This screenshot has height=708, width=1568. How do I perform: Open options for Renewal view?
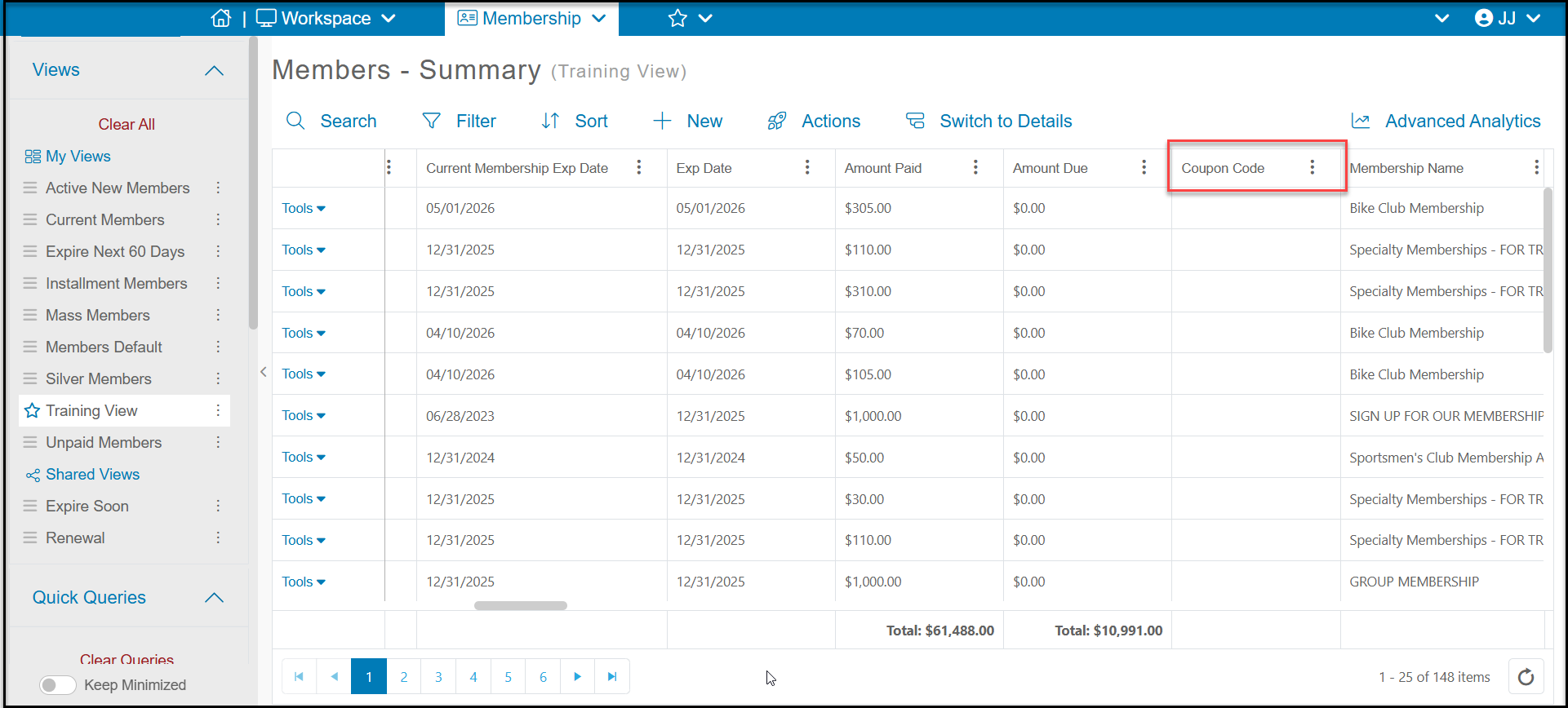click(x=218, y=538)
